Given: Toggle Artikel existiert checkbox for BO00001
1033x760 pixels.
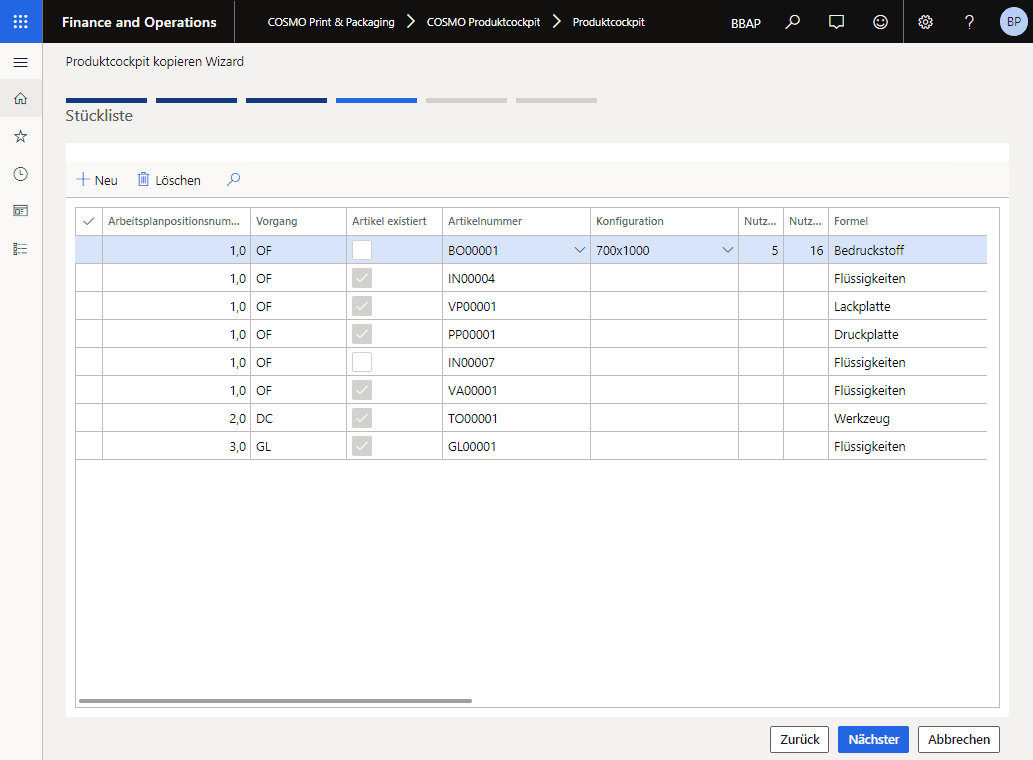Looking at the screenshot, I should pyautogui.click(x=362, y=250).
